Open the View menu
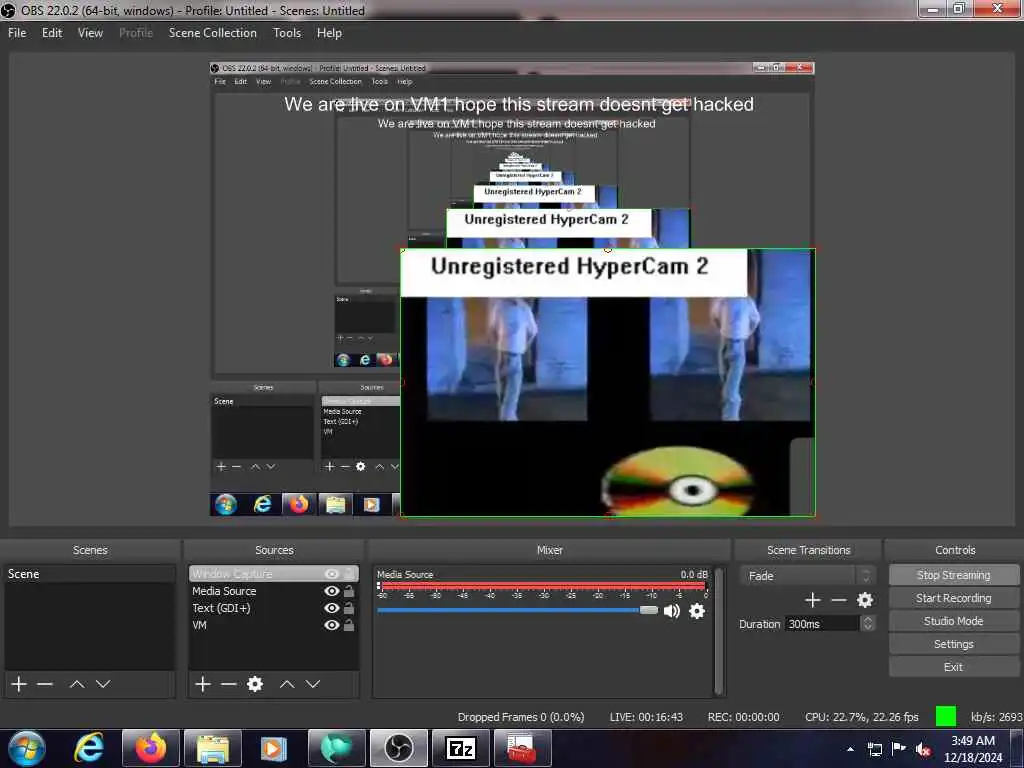 90,33
